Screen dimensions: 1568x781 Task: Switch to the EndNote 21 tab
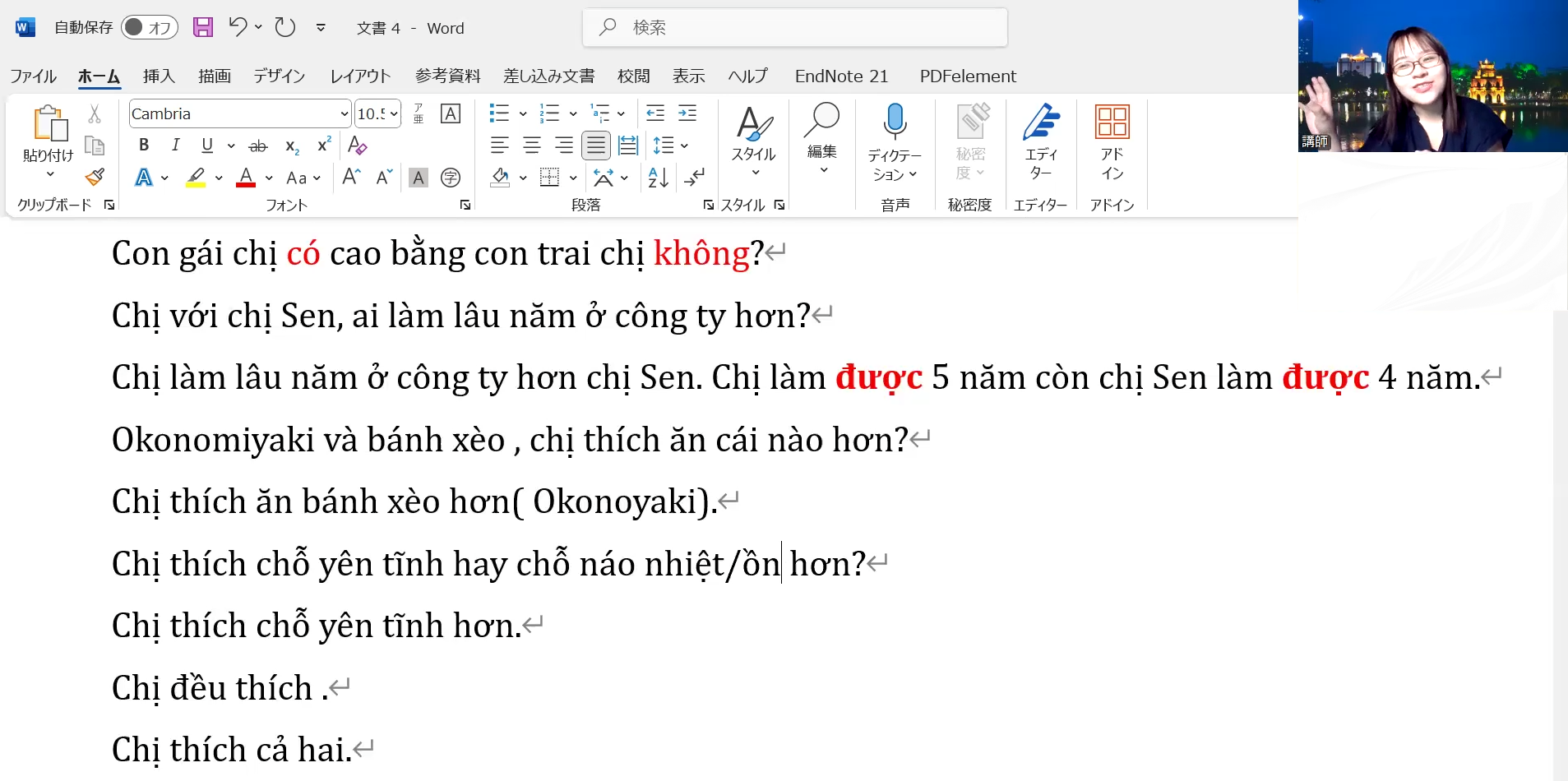coord(841,76)
